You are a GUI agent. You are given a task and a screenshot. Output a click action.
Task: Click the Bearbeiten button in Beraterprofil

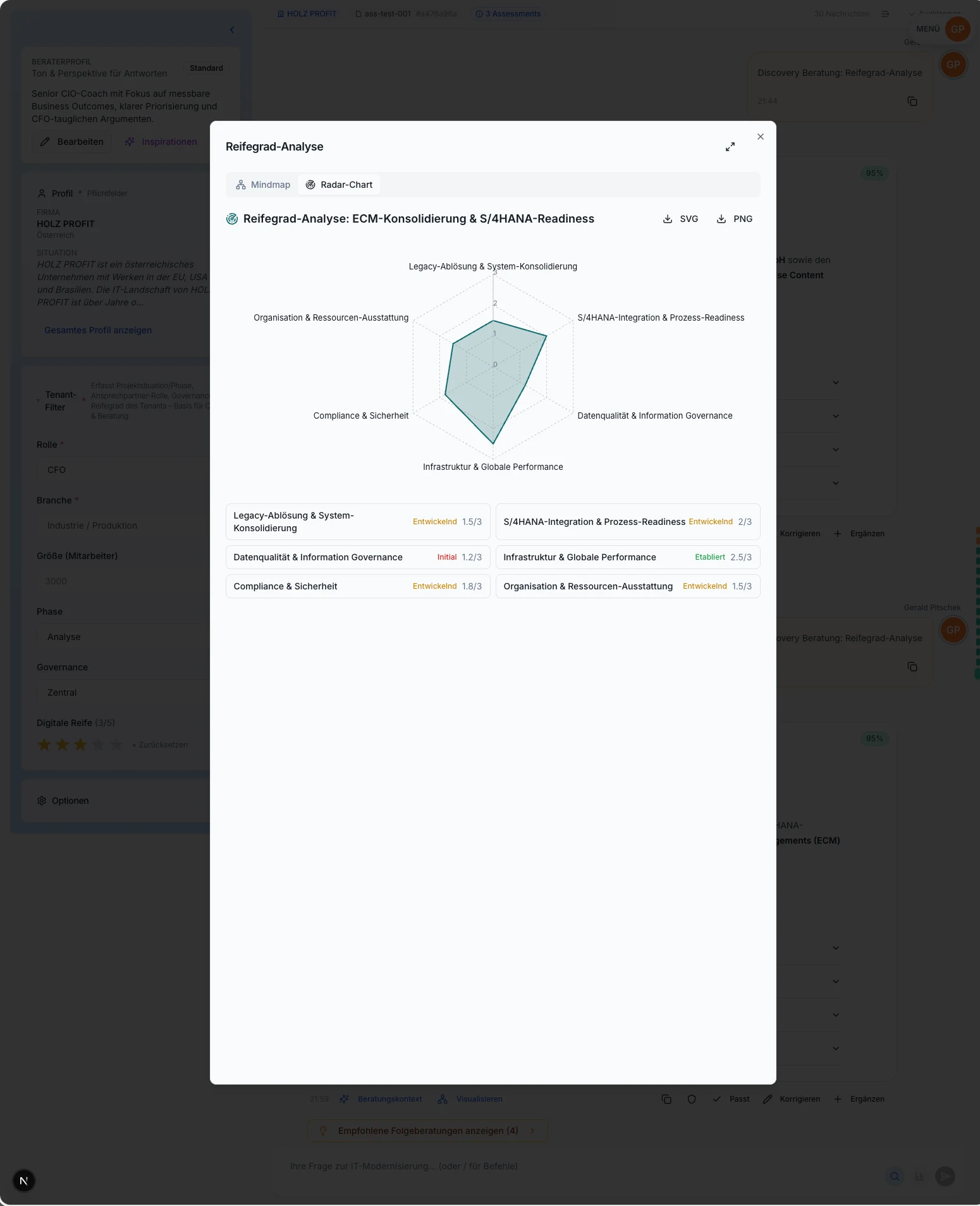click(x=71, y=142)
